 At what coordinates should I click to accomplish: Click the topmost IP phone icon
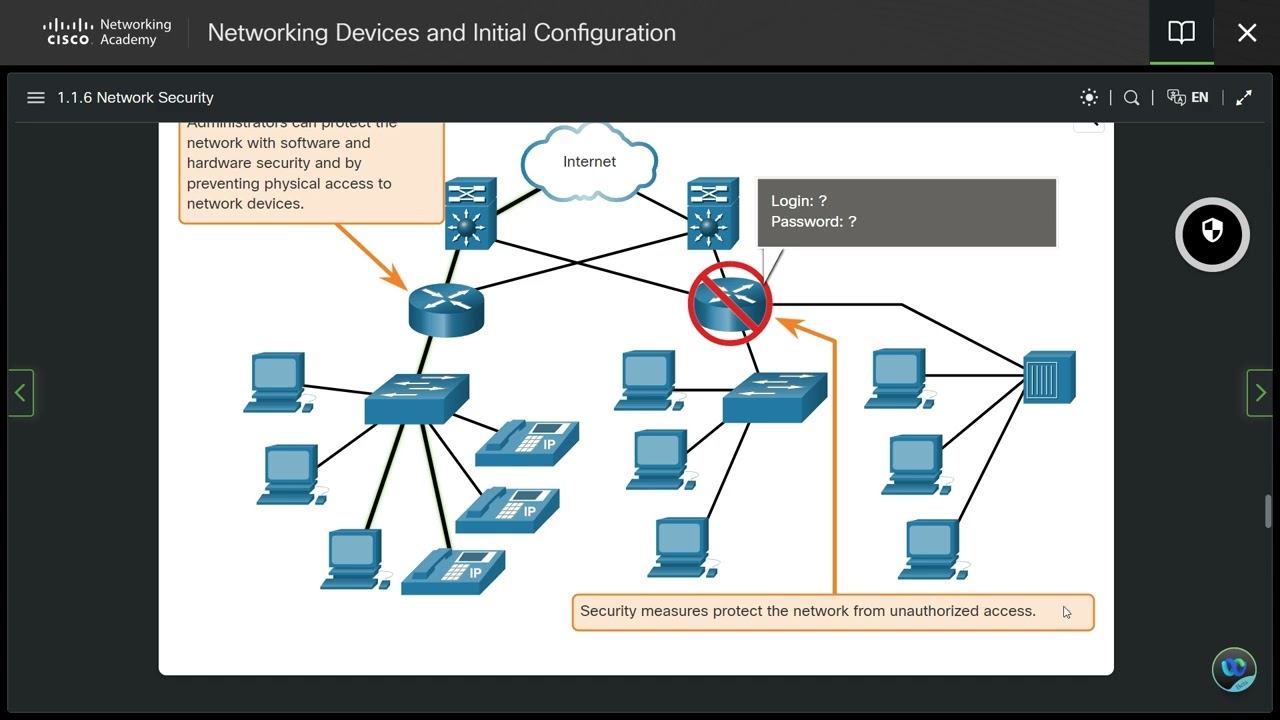(x=527, y=443)
